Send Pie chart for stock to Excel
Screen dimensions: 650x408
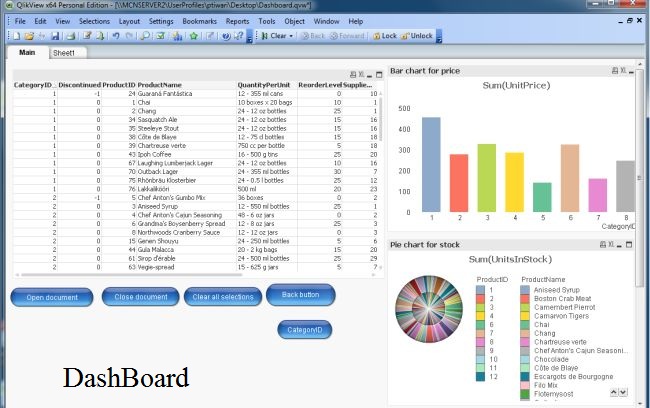click(x=611, y=245)
